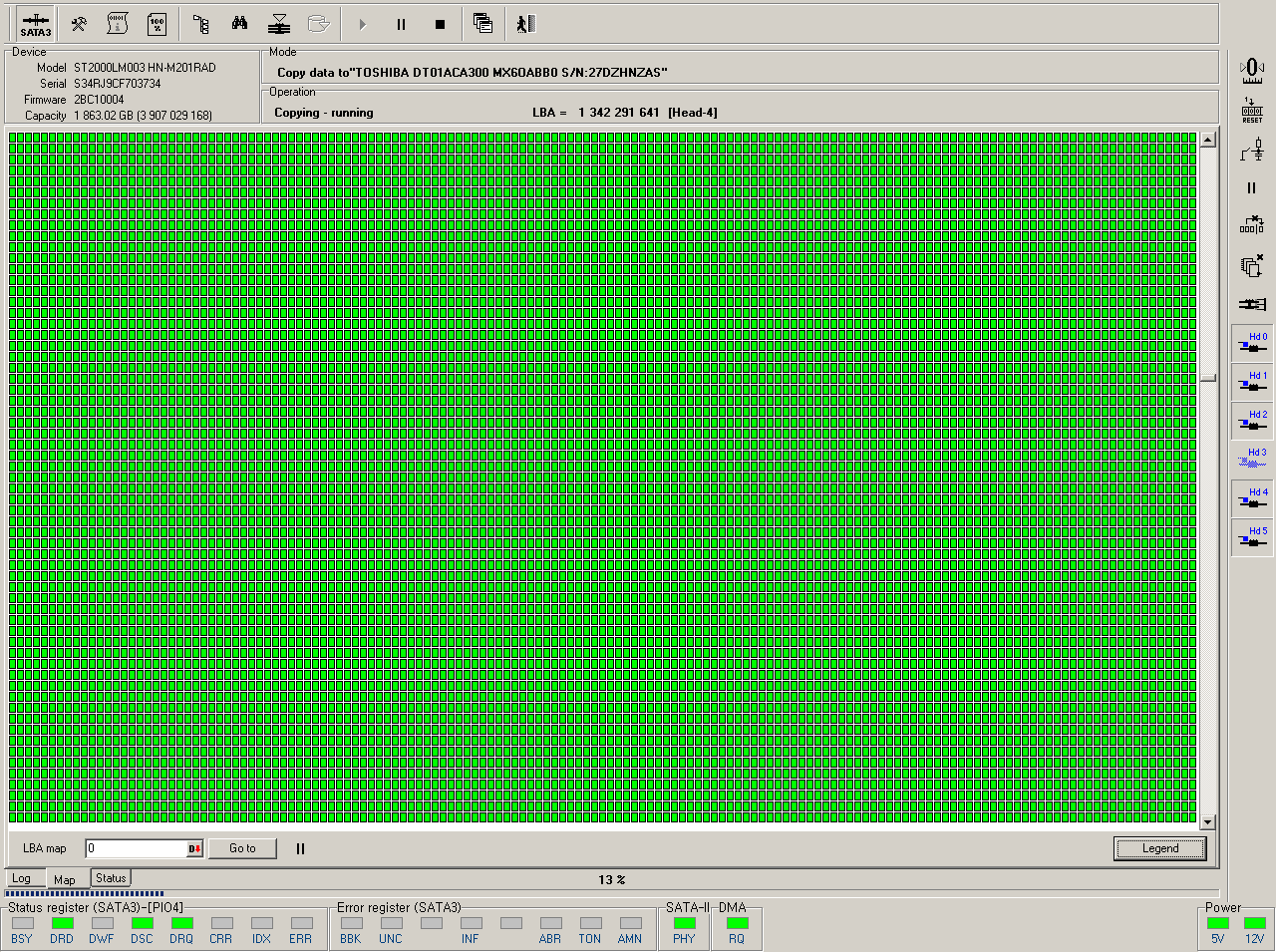Click the exit application icon in toolbar

525,24
